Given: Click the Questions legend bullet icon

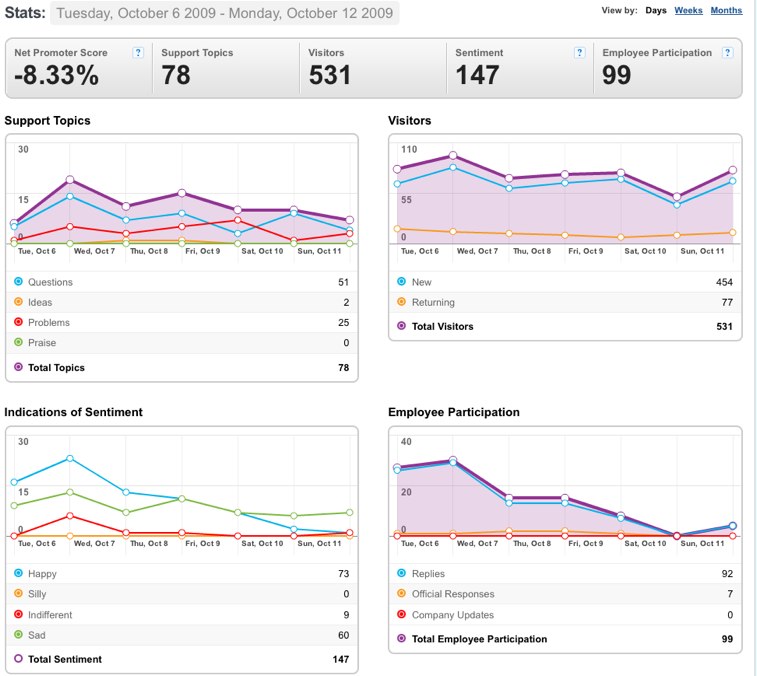Looking at the screenshot, I should (18, 282).
